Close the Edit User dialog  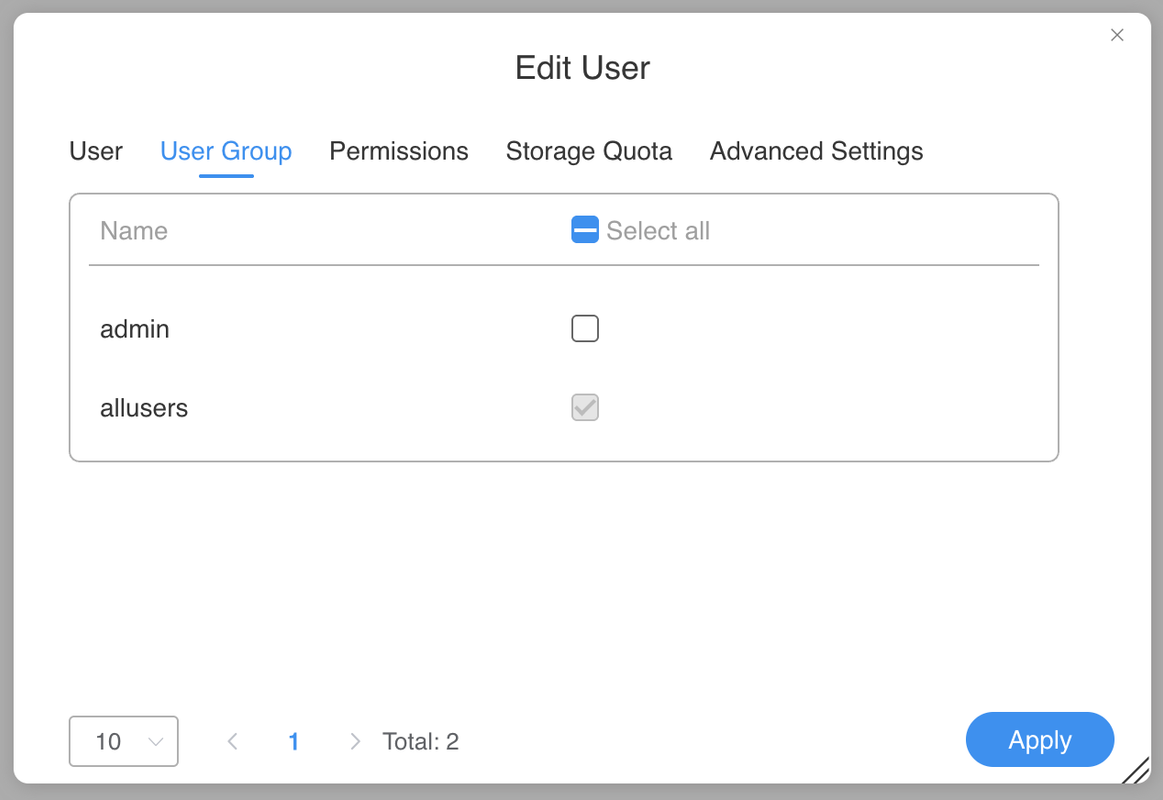pyautogui.click(x=1117, y=35)
